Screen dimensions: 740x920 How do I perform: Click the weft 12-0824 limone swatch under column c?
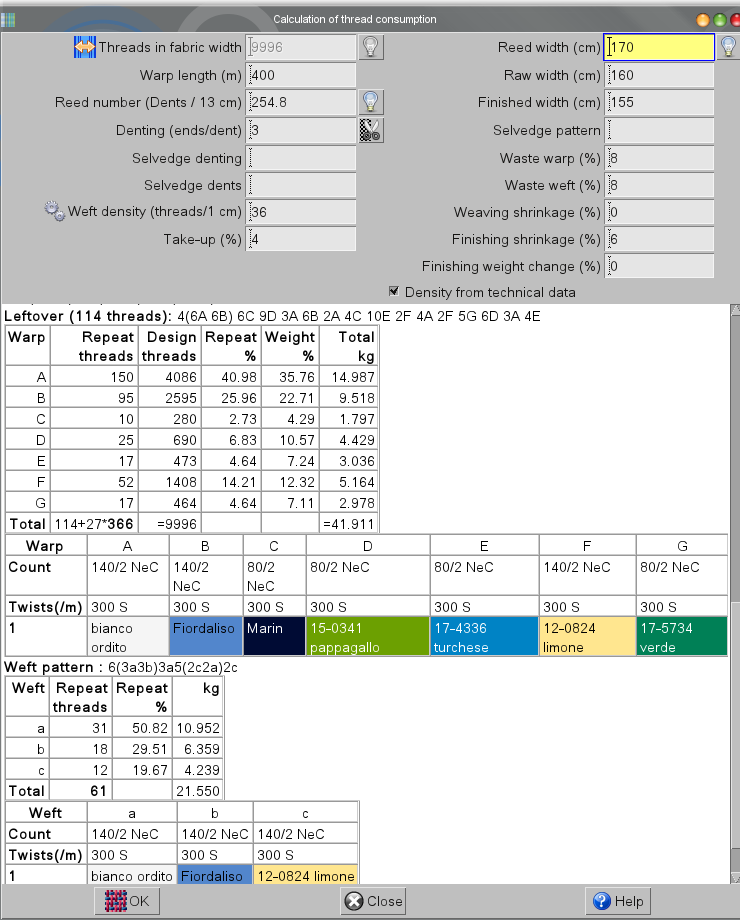(x=306, y=875)
